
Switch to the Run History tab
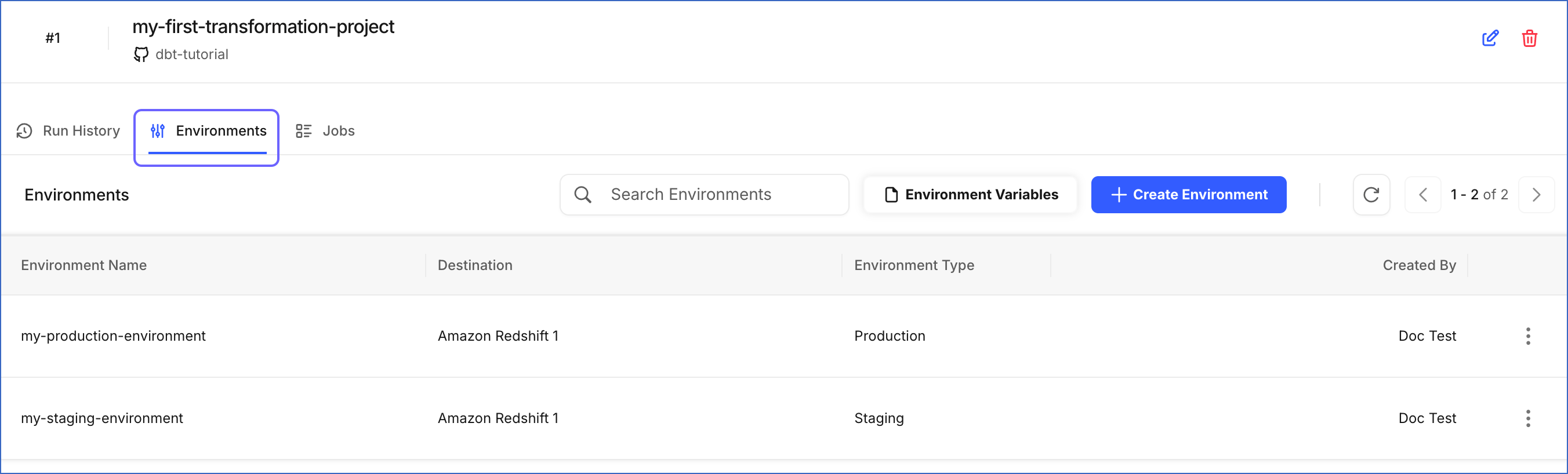click(x=68, y=131)
